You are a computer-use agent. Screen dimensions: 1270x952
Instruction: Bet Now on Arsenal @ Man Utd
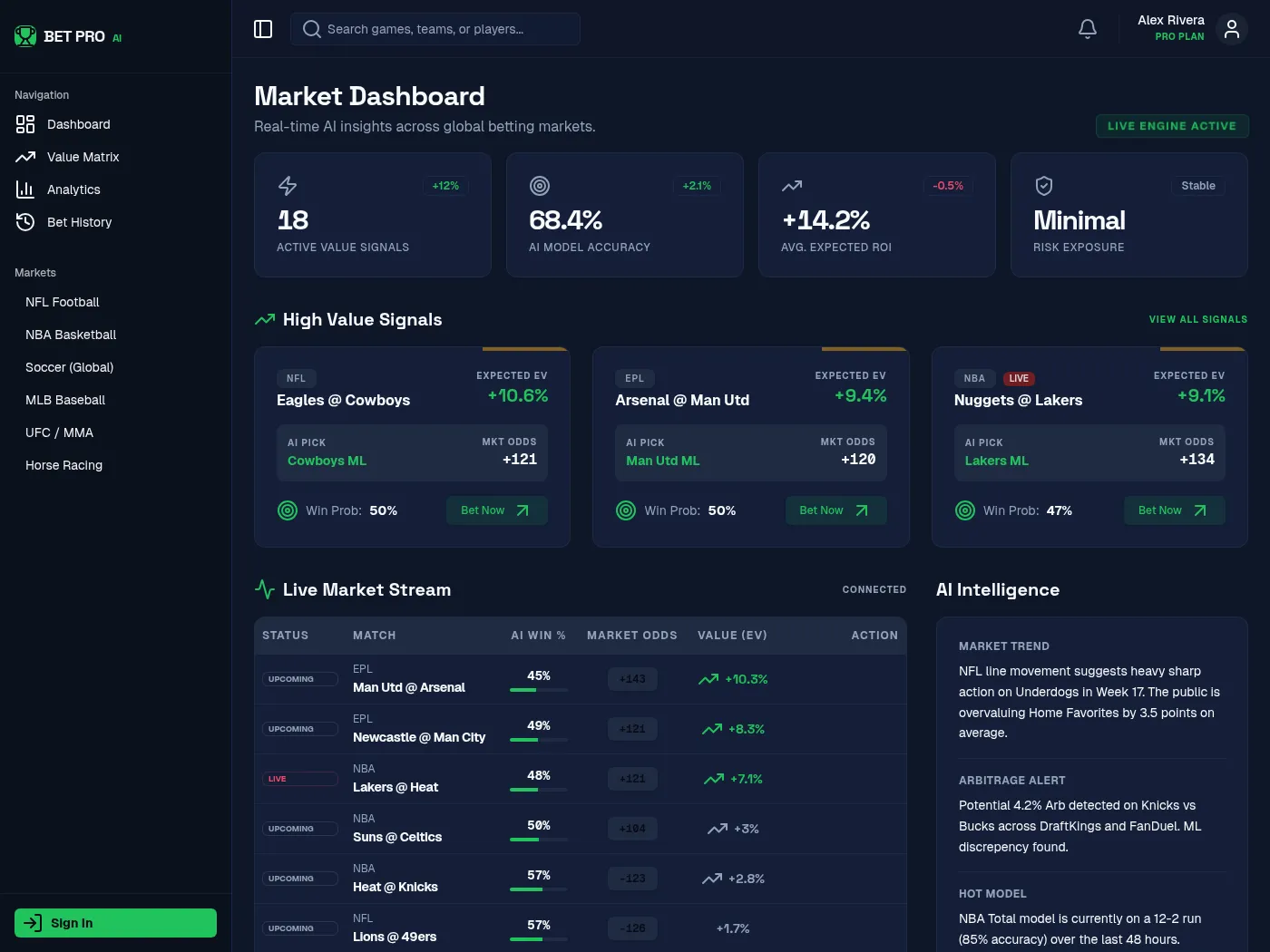[x=835, y=510]
